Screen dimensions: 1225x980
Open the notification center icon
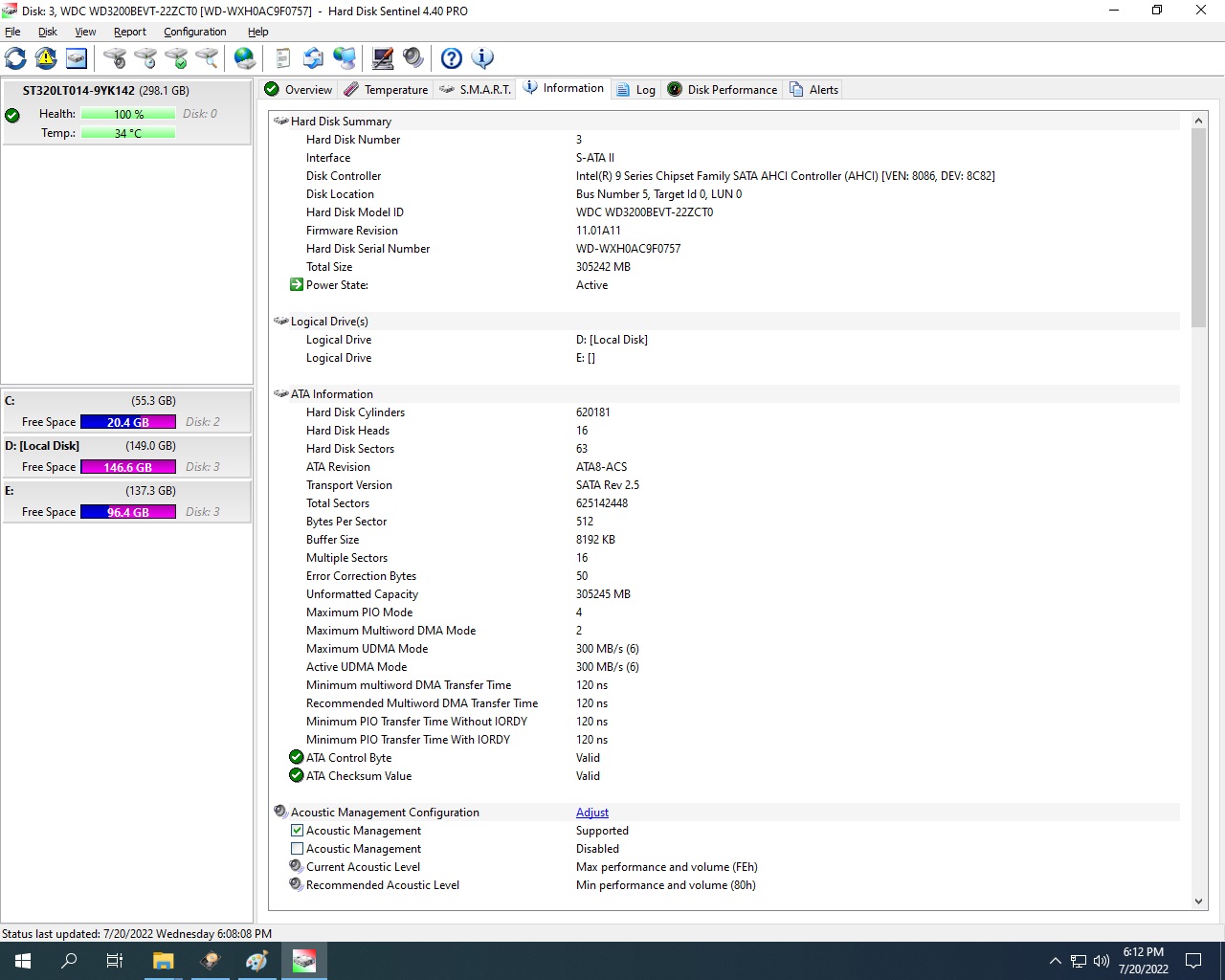click(1193, 961)
